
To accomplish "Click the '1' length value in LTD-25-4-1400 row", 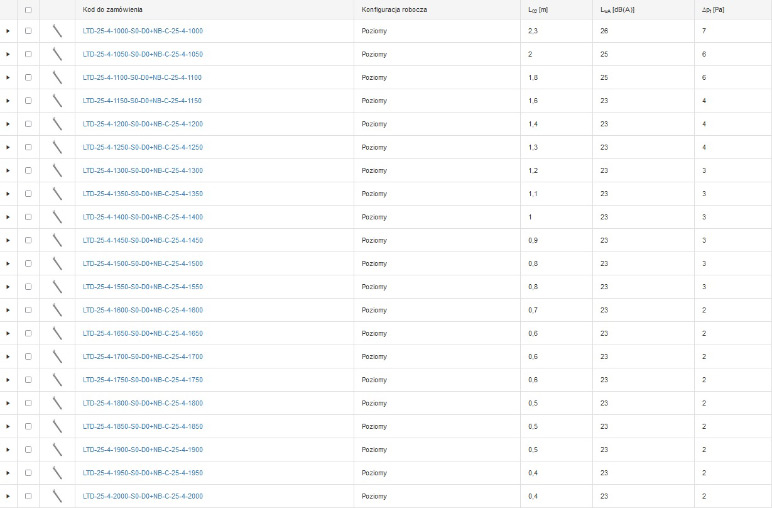I will tap(530, 217).
